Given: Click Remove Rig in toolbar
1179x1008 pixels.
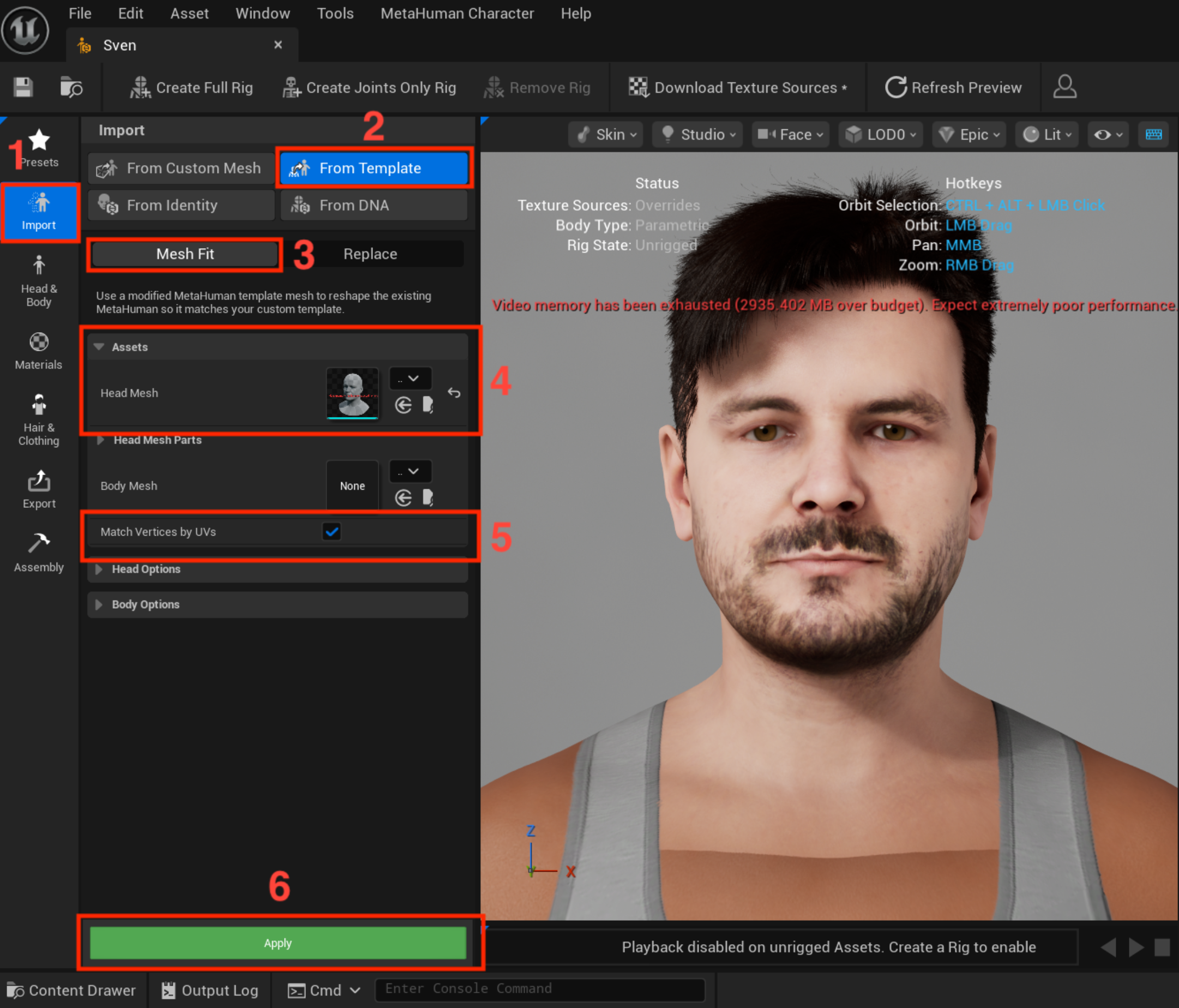Looking at the screenshot, I should pyautogui.click(x=537, y=88).
